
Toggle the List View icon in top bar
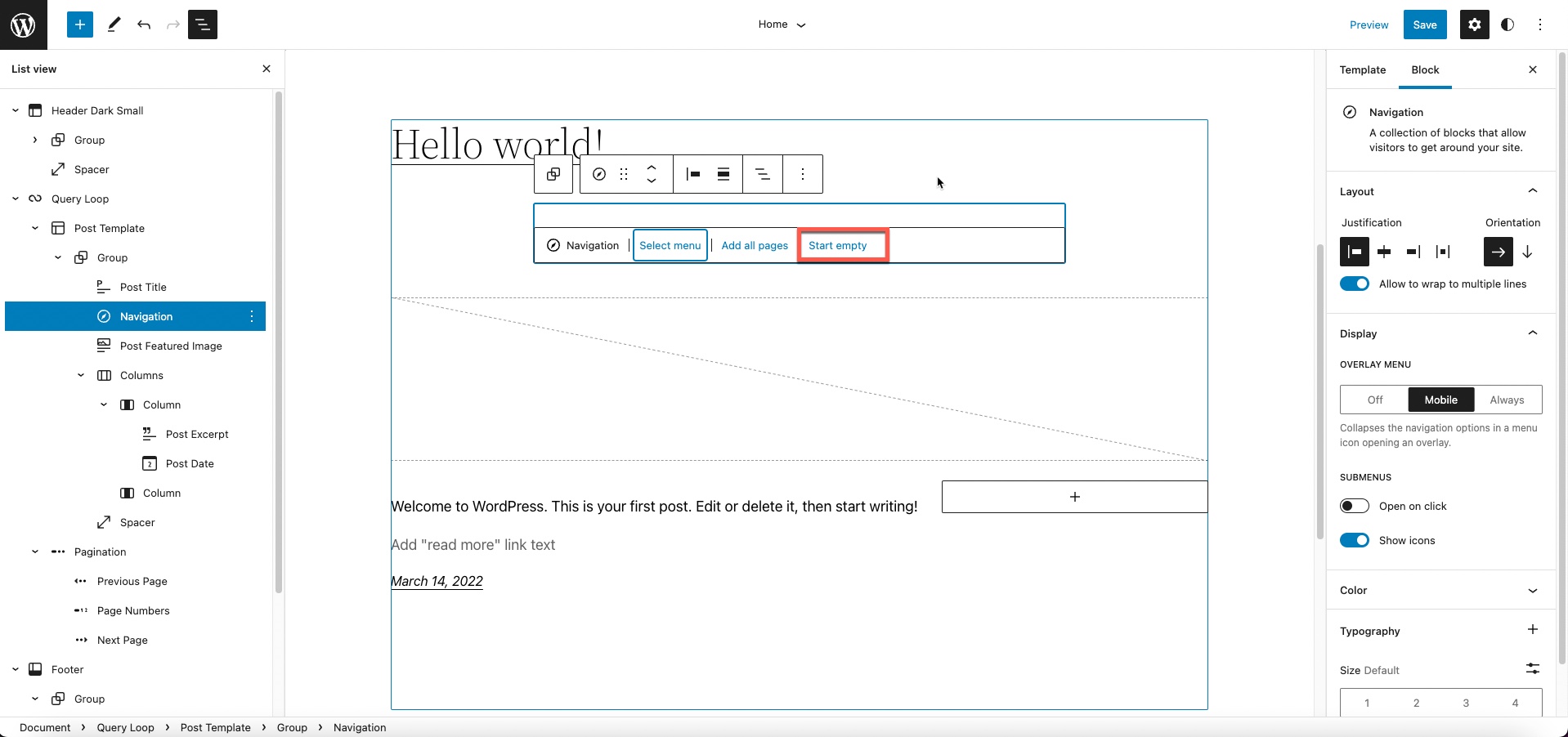point(202,25)
